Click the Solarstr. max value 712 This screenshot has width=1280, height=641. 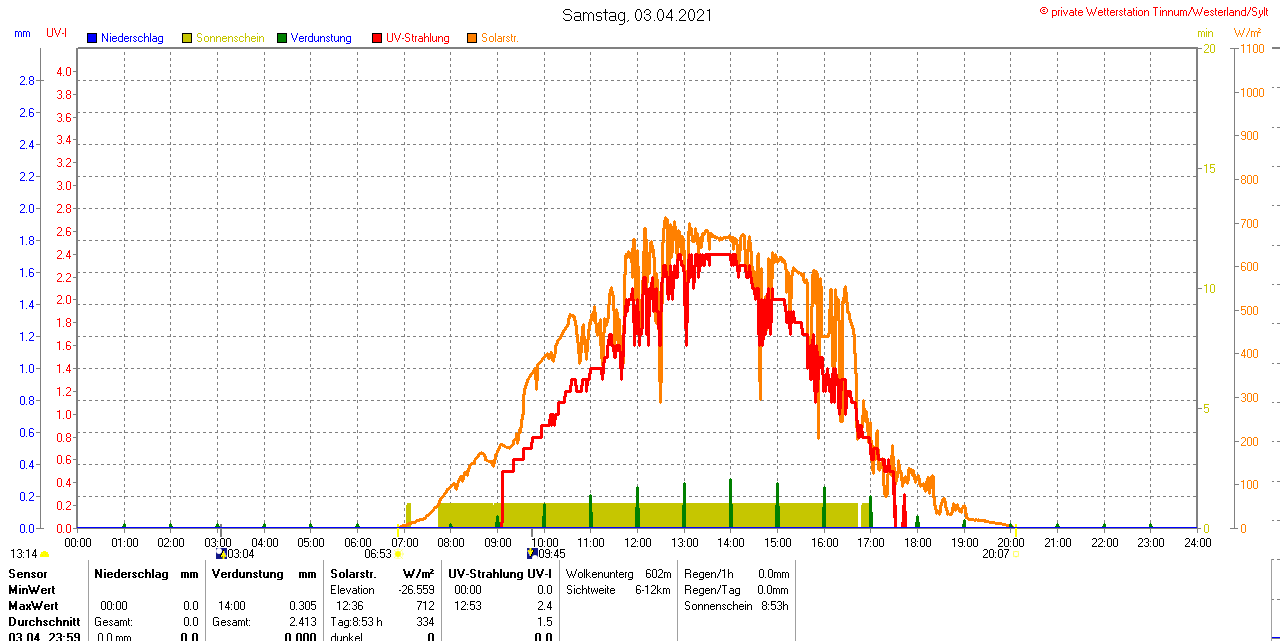[x=425, y=606]
